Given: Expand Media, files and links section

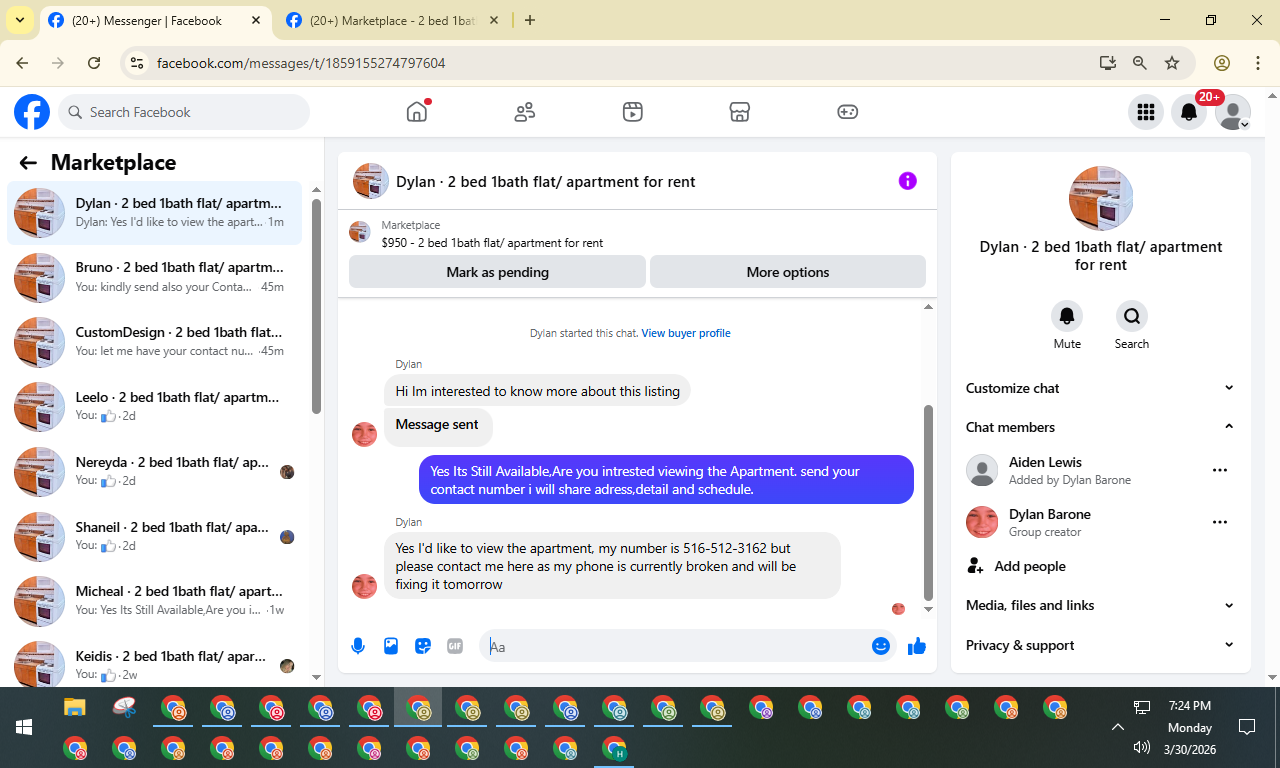Looking at the screenshot, I should point(1100,605).
